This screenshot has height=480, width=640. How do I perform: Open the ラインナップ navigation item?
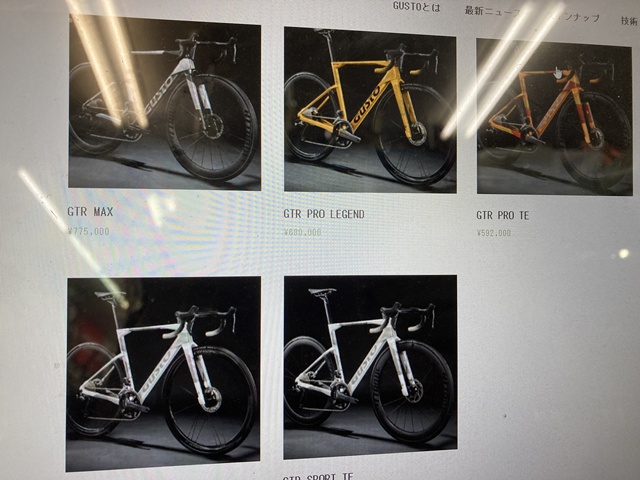(x=575, y=17)
